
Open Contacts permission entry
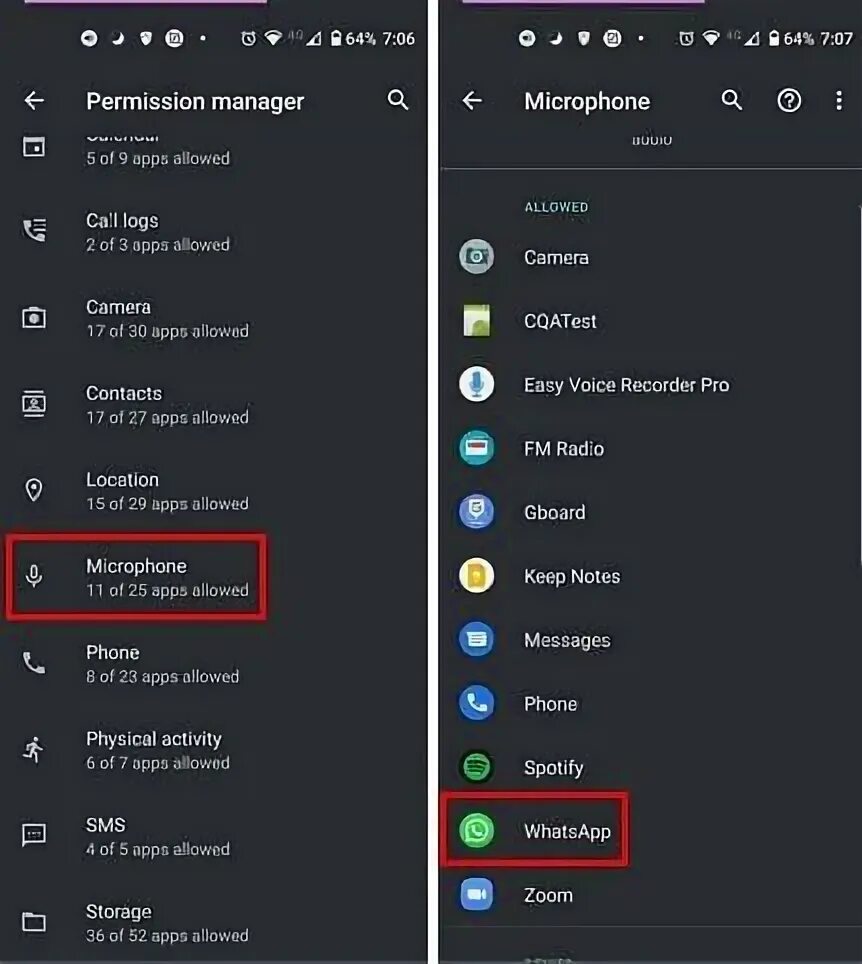pyautogui.click(x=214, y=405)
